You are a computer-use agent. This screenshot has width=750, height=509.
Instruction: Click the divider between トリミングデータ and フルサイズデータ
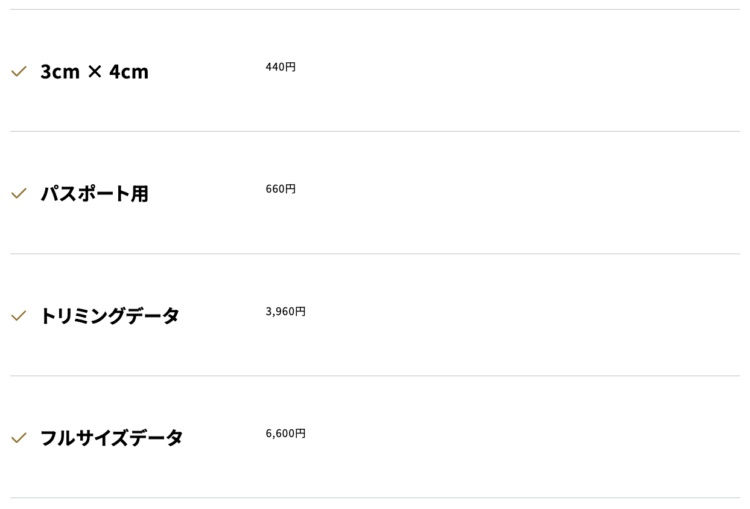[375, 376]
